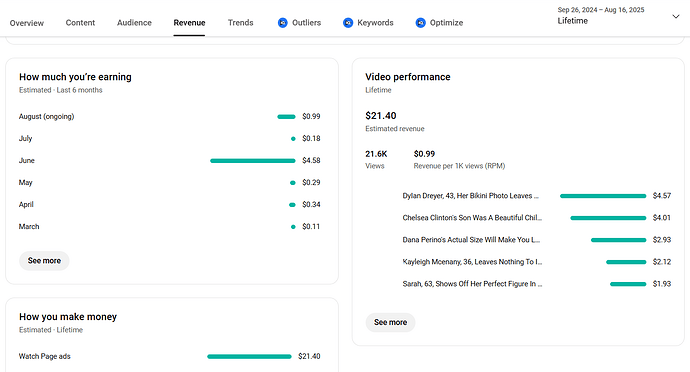Select the Revenue tab
Screen dimensions: 690x372
pos(189,22)
